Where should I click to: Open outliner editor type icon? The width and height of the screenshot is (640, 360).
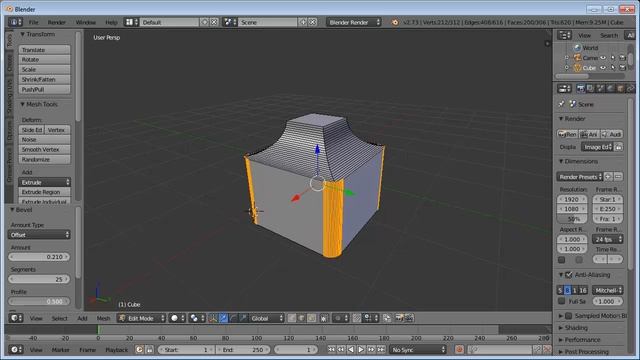pyautogui.click(x=564, y=35)
